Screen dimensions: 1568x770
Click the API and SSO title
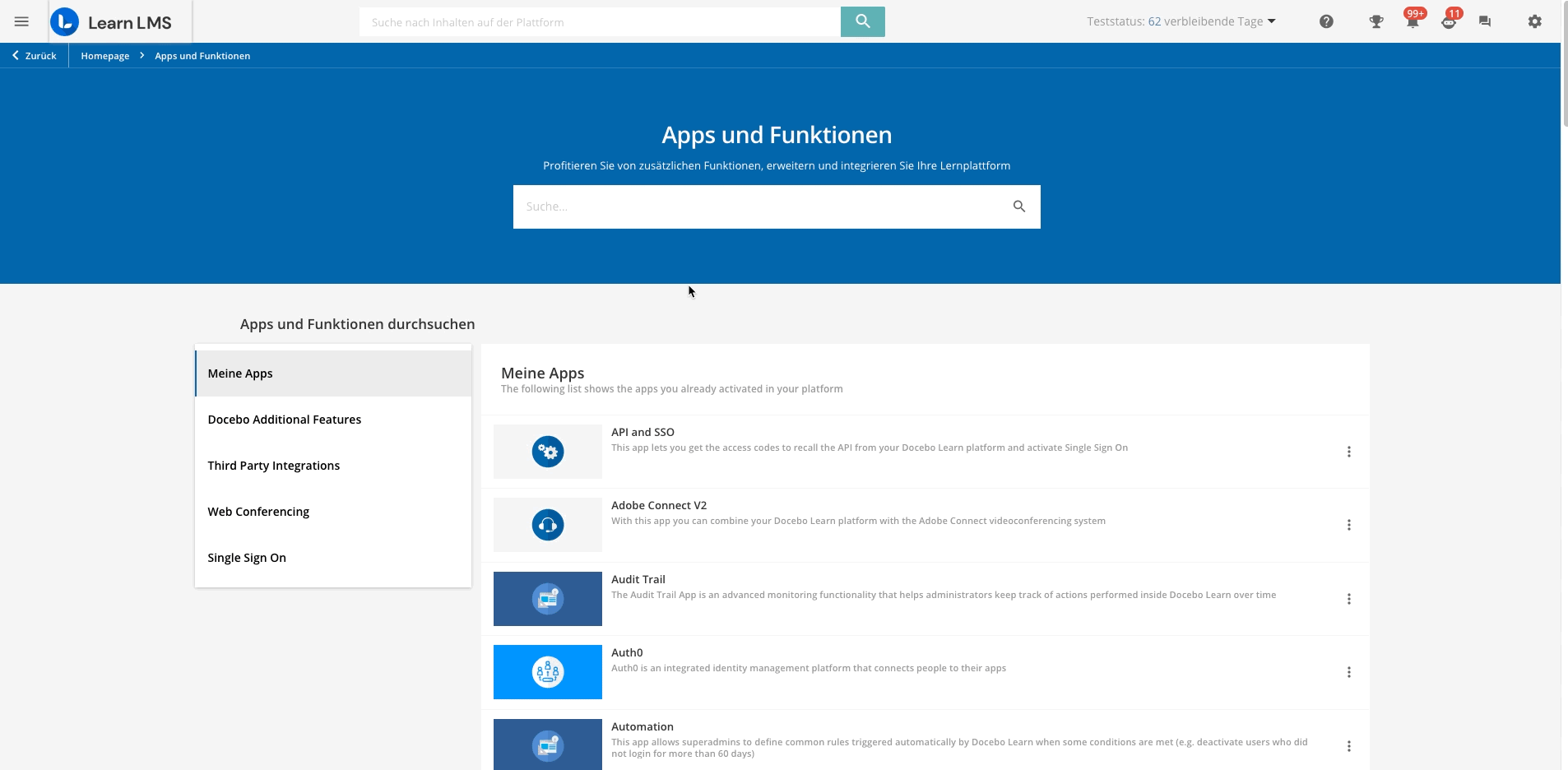[643, 432]
